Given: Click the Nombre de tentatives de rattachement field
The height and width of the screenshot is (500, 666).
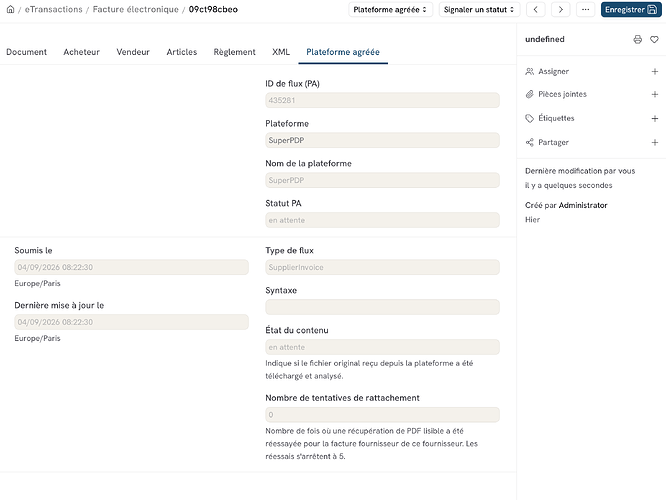Looking at the screenshot, I should click(x=382, y=415).
